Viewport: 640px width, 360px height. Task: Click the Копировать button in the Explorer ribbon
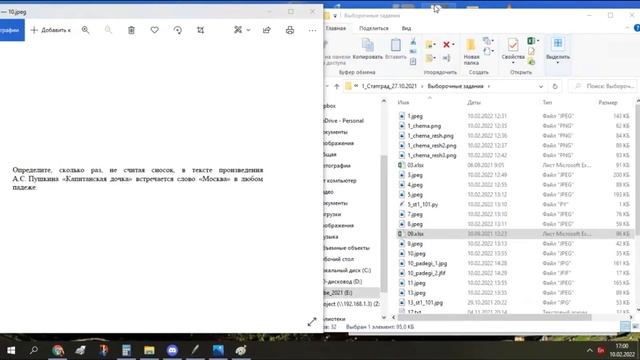pyautogui.click(x=367, y=49)
